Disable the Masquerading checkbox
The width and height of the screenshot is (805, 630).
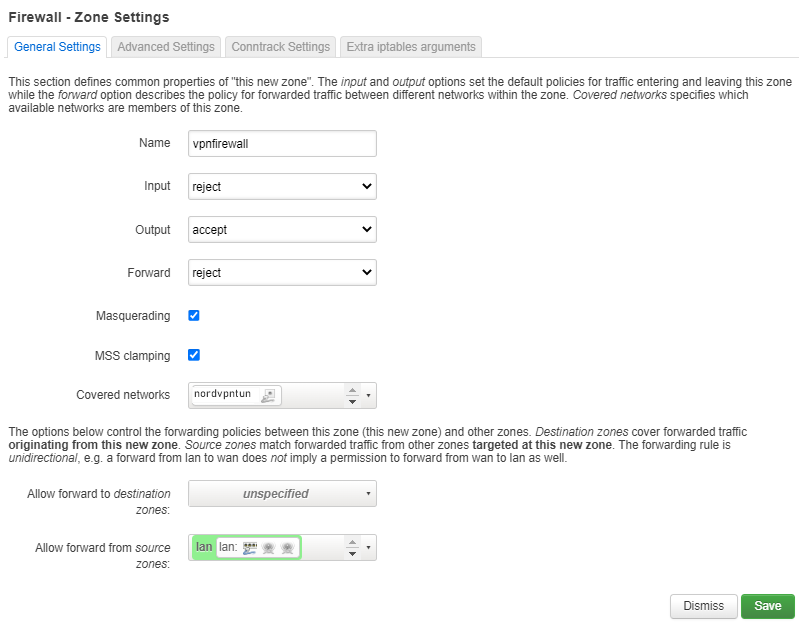(194, 315)
